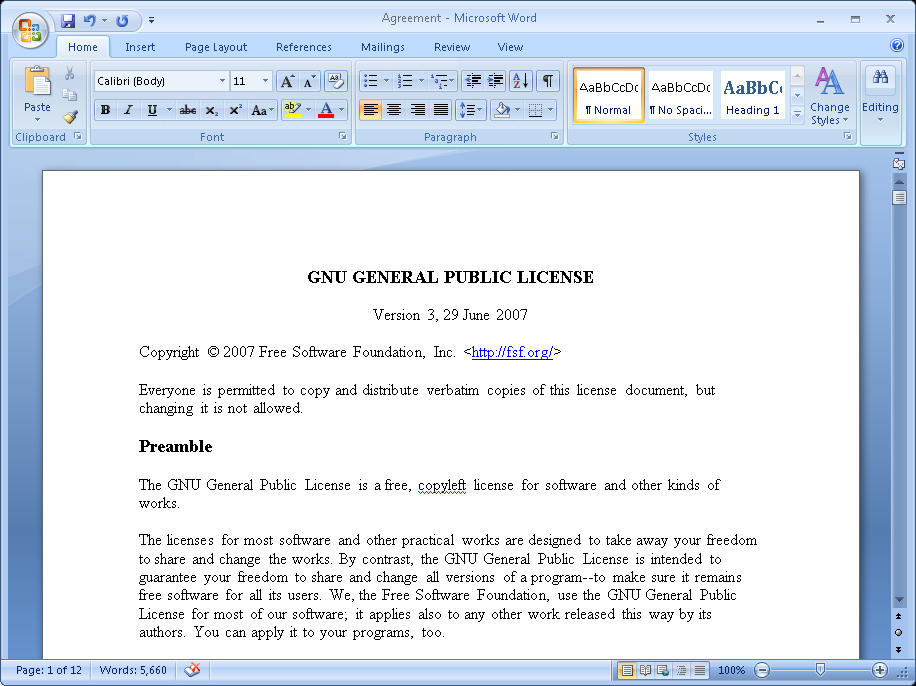Click the Cut scissors icon
916x686 pixels.
click(70, 74)
